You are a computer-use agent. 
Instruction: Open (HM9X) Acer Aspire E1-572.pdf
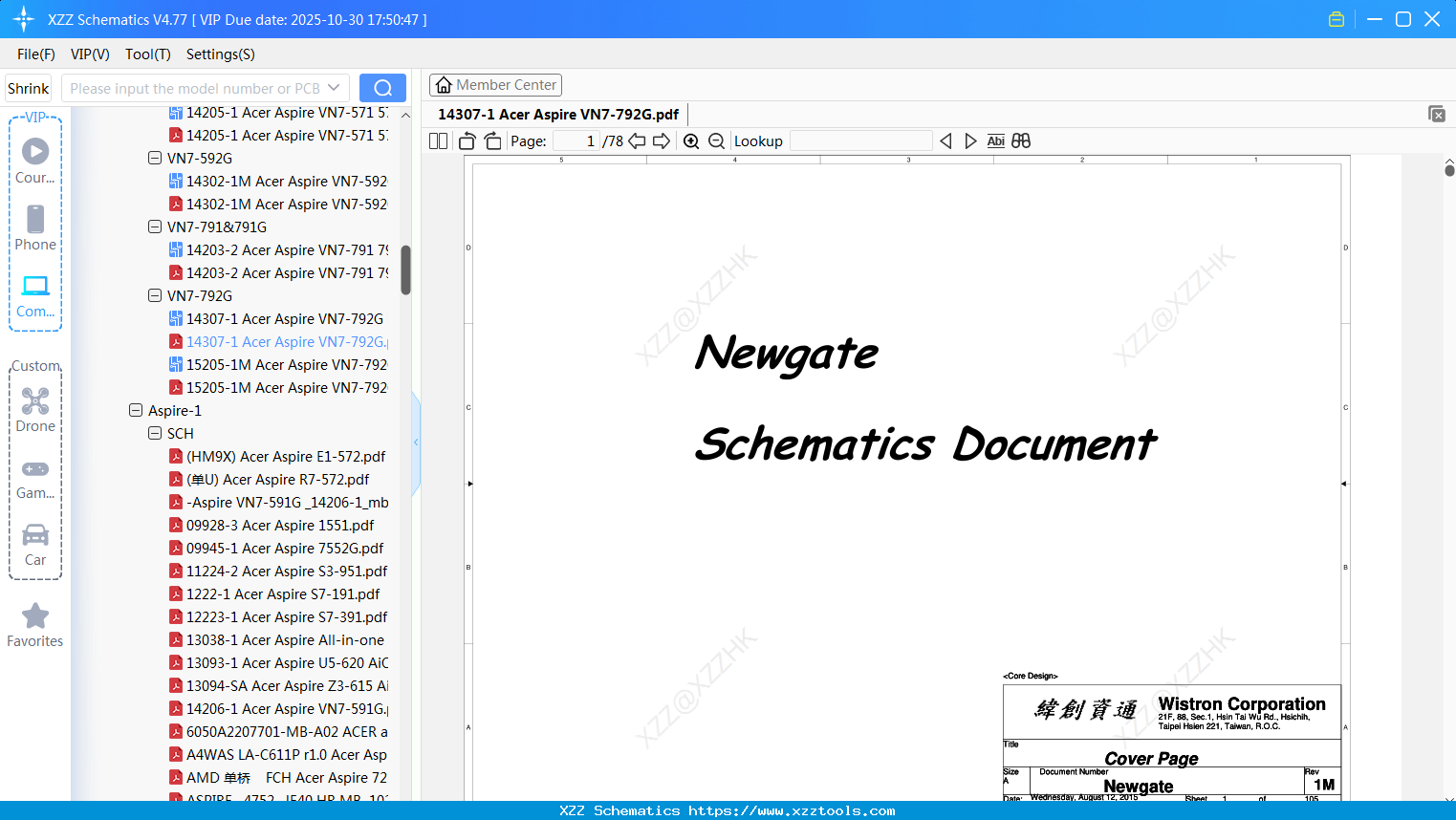click(x=277, y=456)
